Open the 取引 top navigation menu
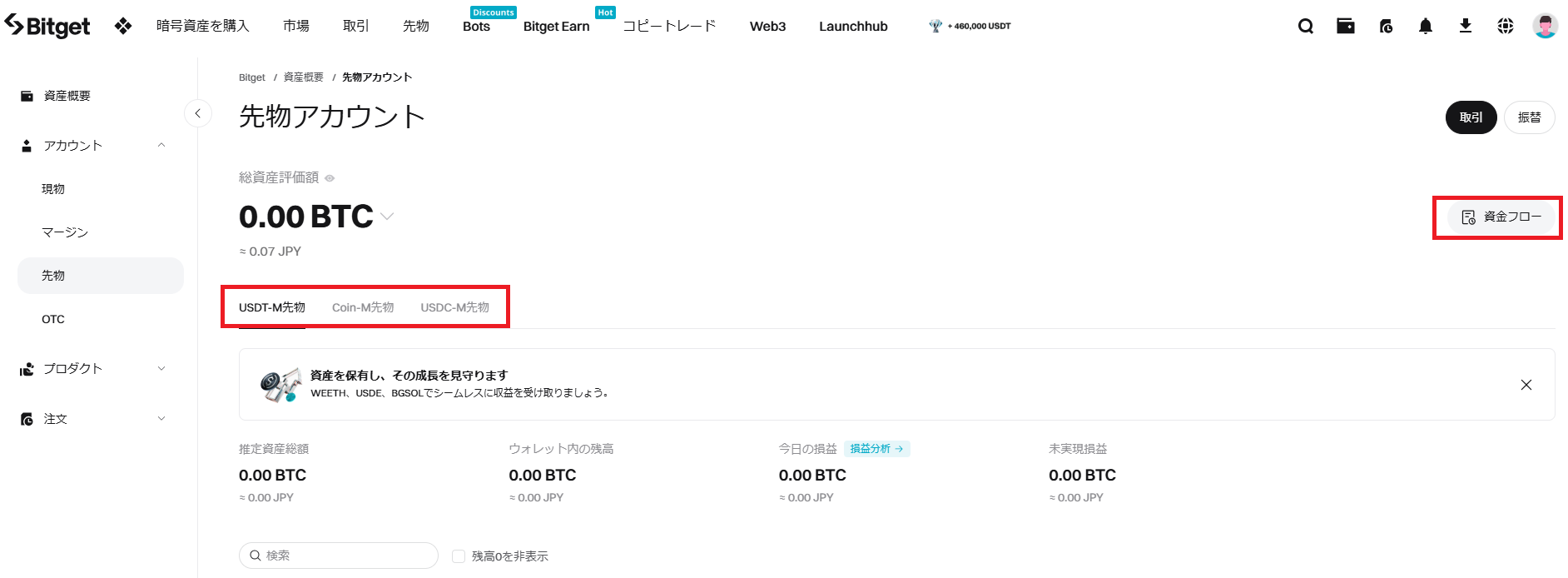 point(356,26)
